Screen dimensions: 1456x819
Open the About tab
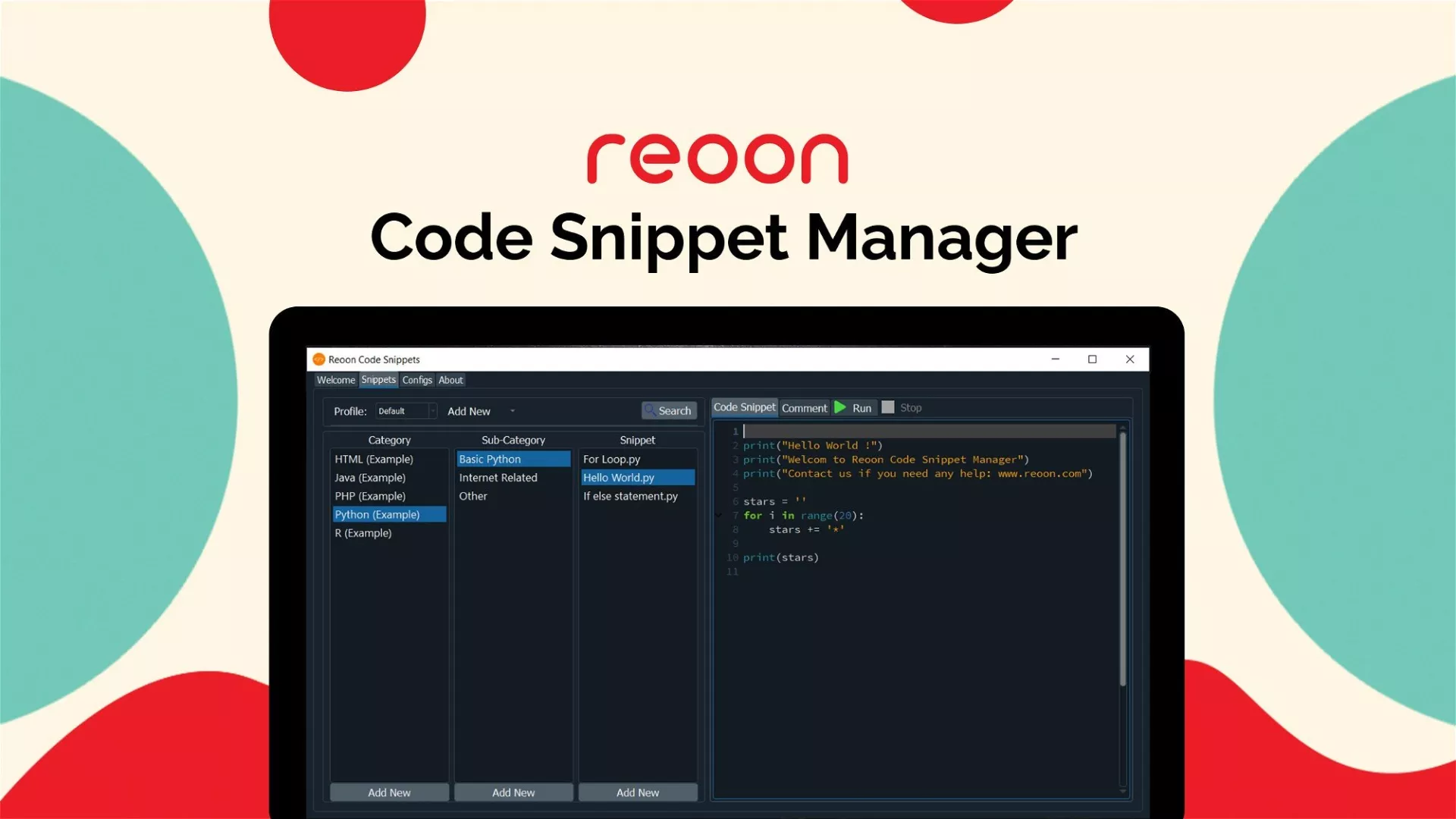(450, 380)
